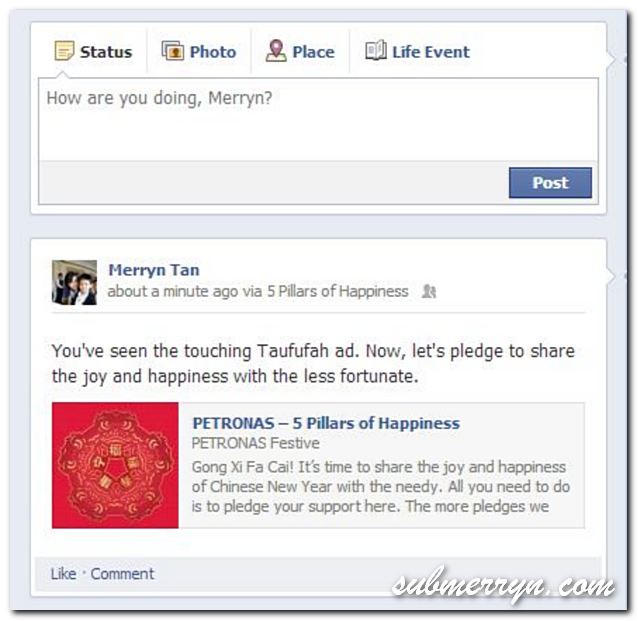Click Comment under the post
638x621 pixels.
tap(122, 574)
